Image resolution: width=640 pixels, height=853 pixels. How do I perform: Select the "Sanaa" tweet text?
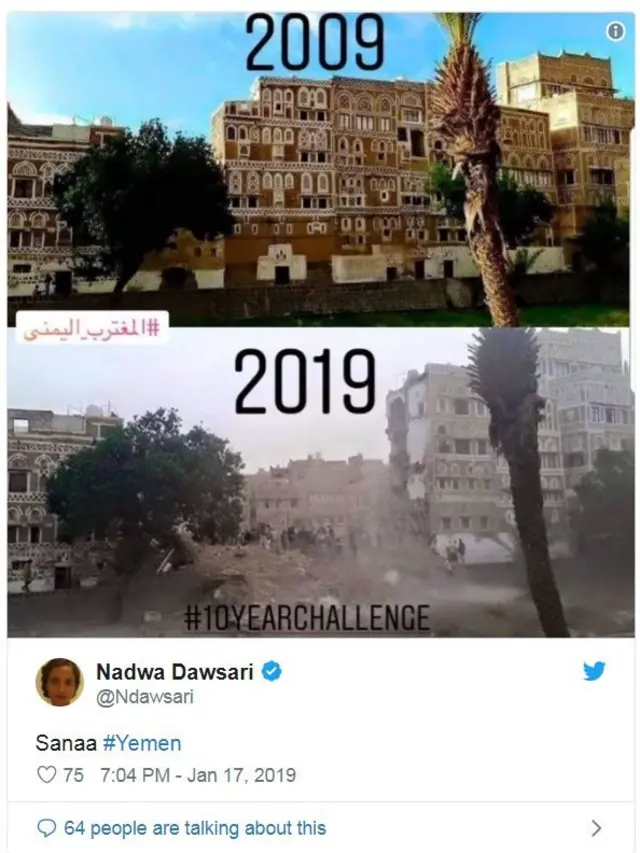pos(66,743)
